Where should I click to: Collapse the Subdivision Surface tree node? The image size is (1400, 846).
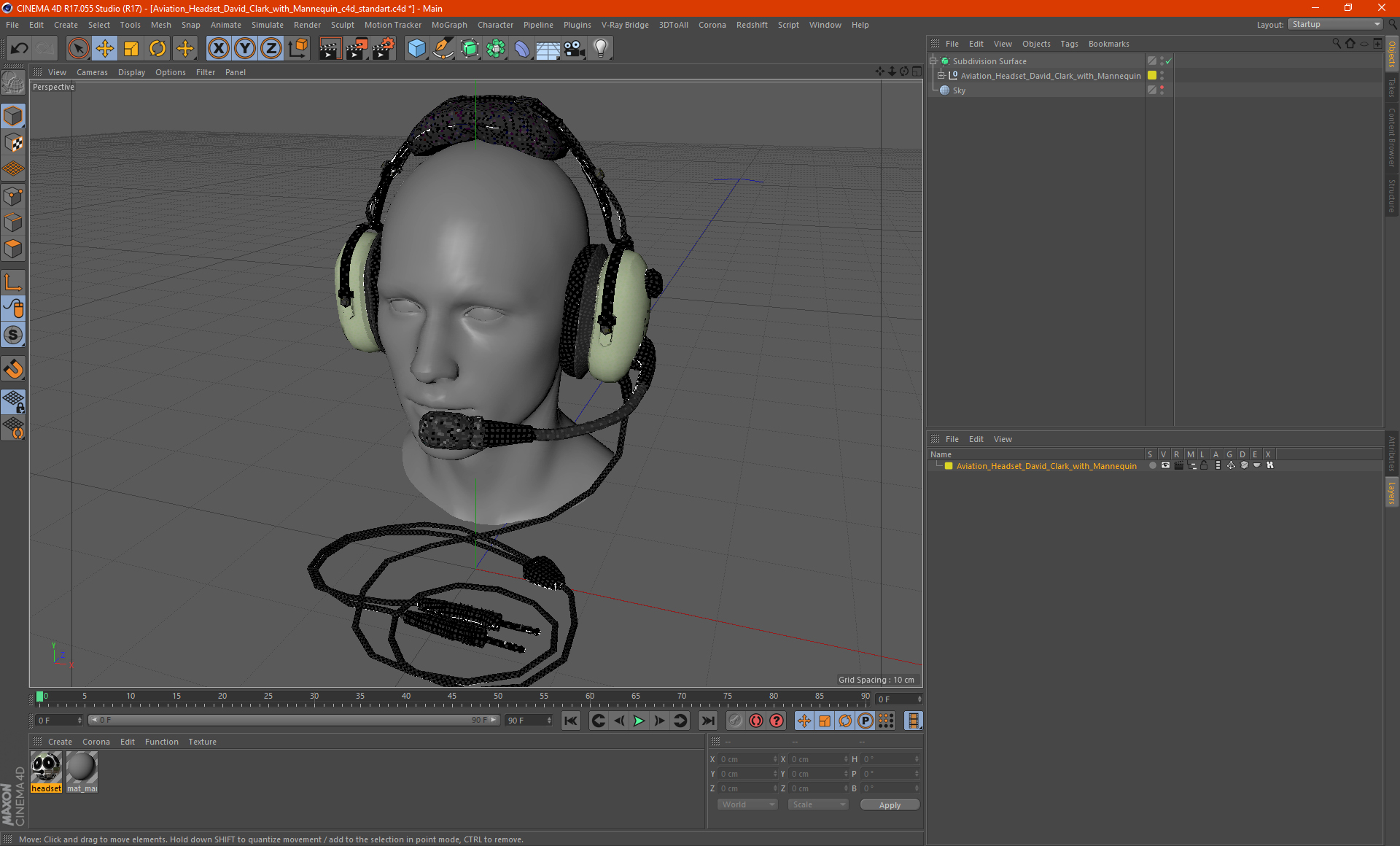pyautogui.click(x=933, y=61)
